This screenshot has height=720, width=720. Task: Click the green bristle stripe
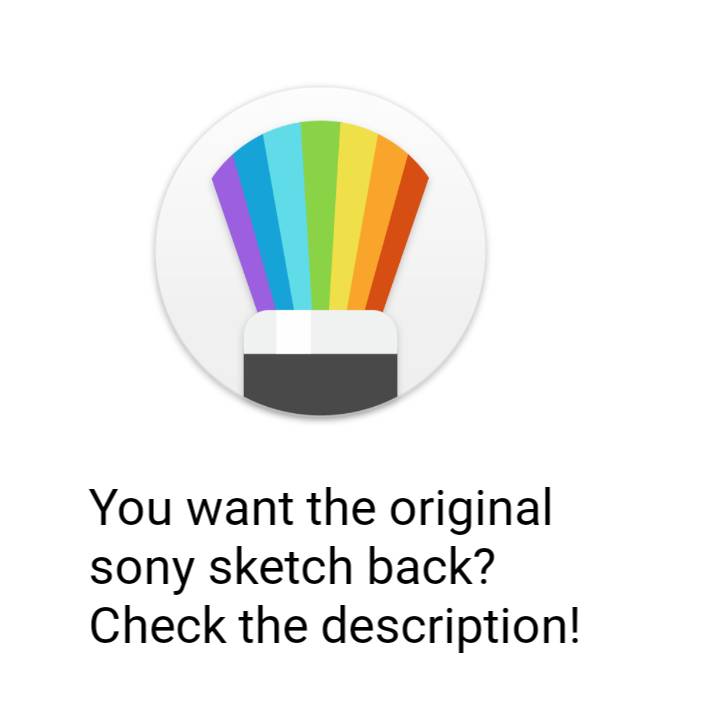pos(321,216)
